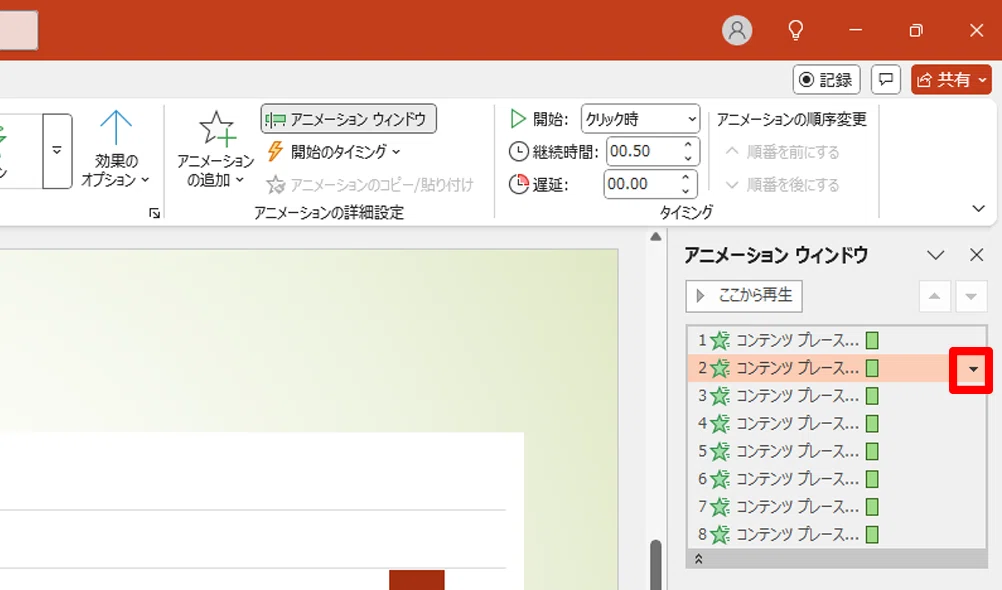Collapse animation list with double chevron

[698, 559]
